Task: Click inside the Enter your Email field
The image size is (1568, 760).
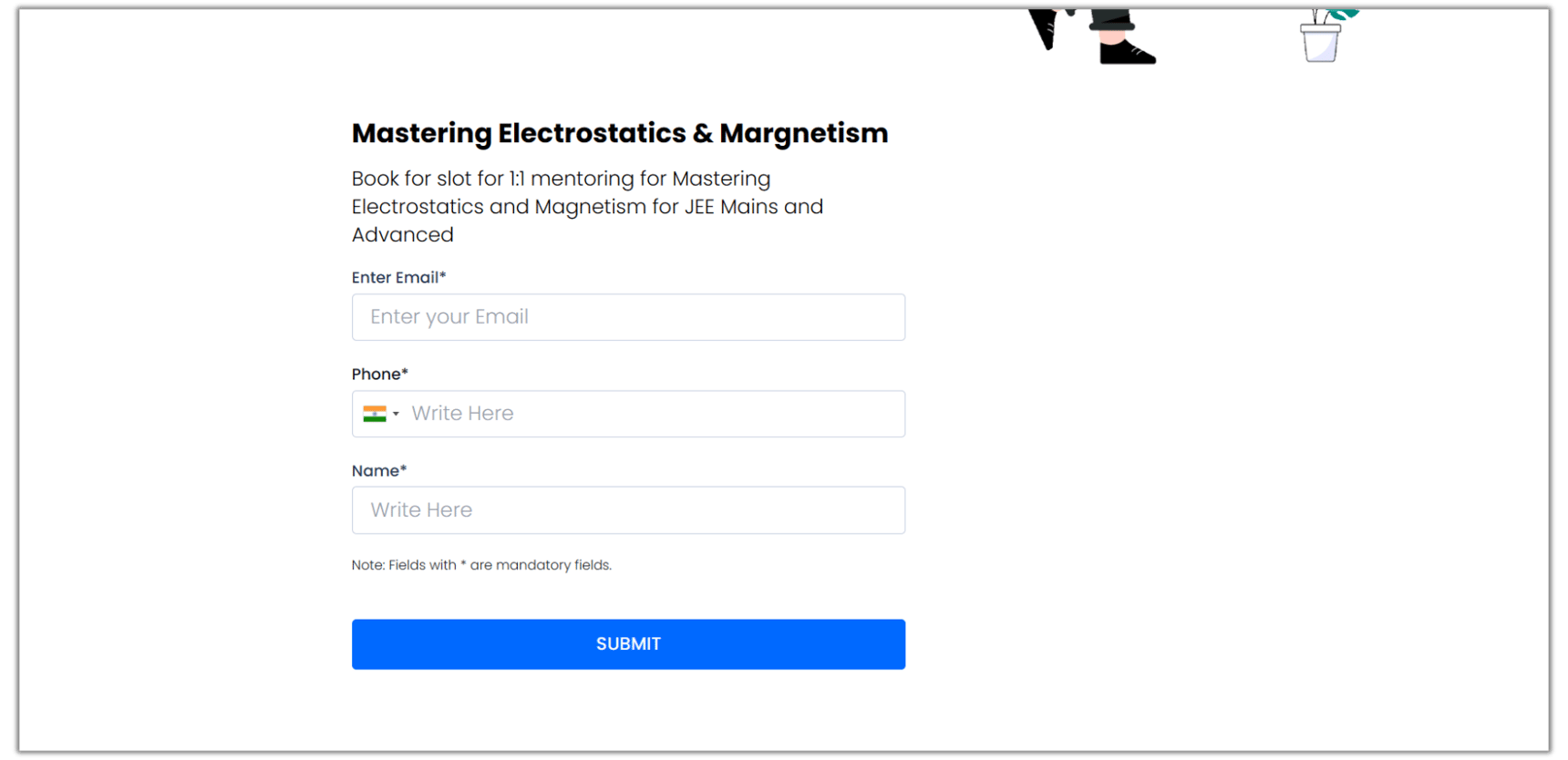Action: (628, 317)
